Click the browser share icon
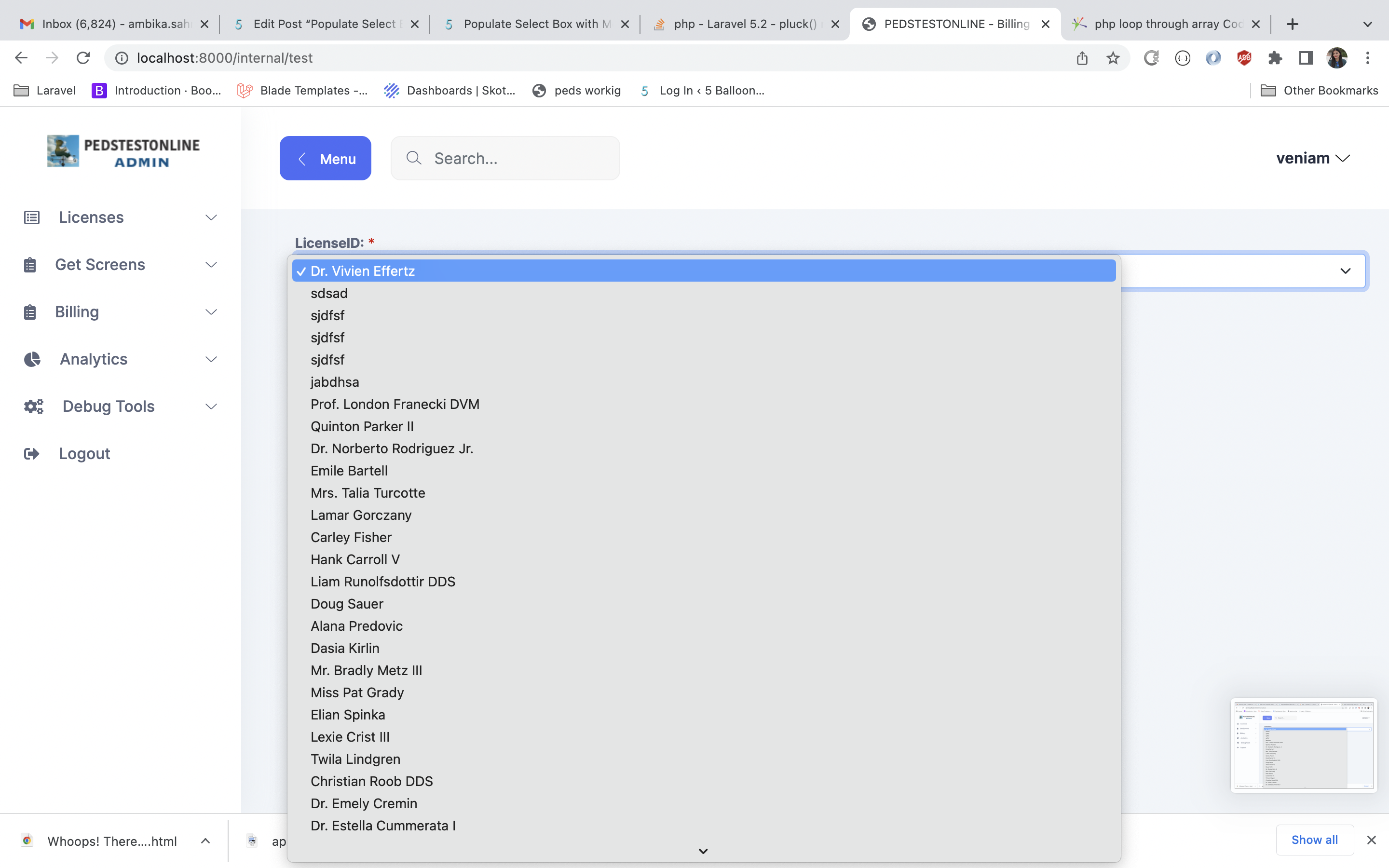 (x=1082, y=58)
